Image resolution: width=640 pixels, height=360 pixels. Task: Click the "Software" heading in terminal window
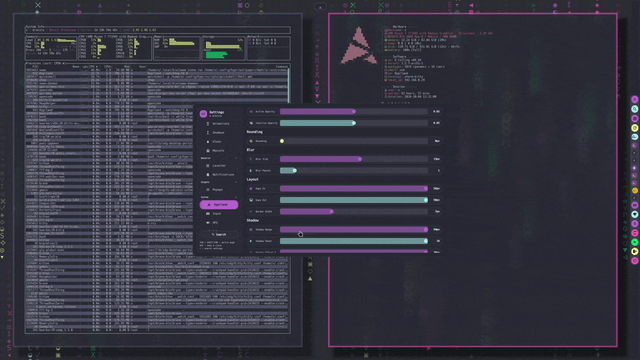(400, 57)
